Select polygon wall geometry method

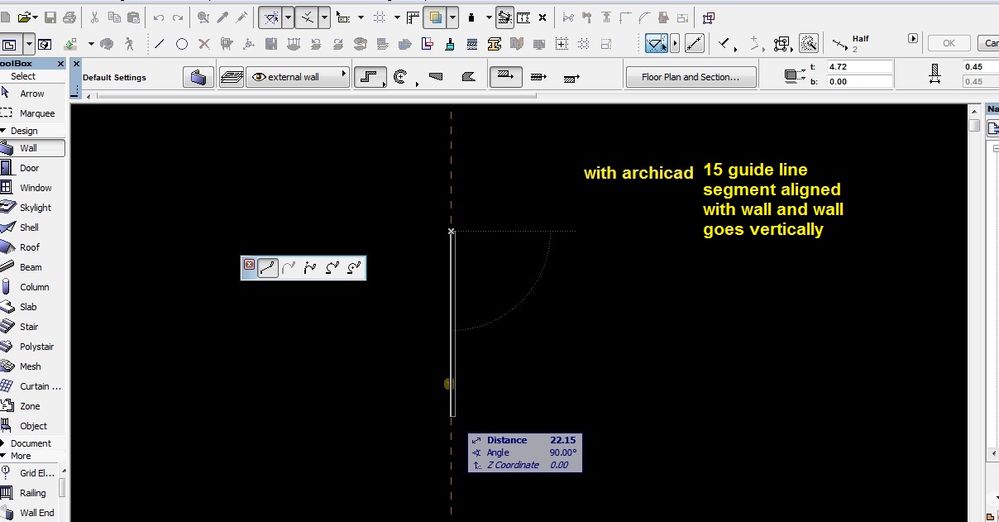pos(468,77)
